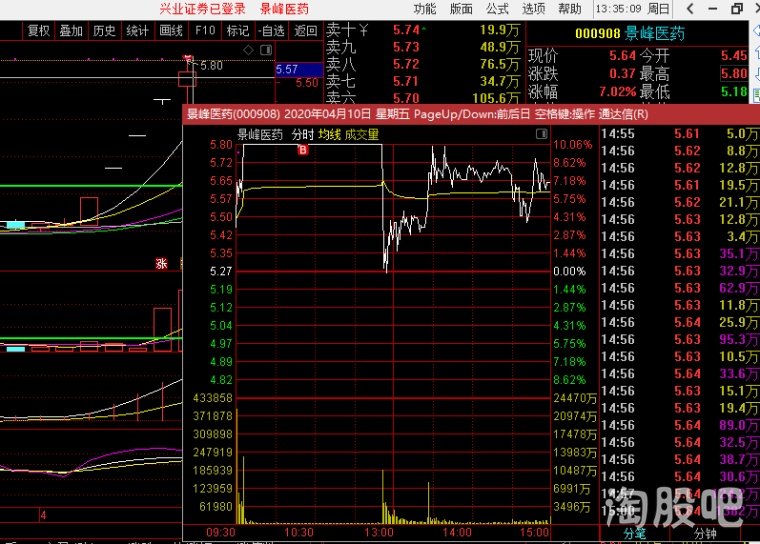Open the 公式 menu
Viewport: 760px width, 544px height.
point(497,9)
